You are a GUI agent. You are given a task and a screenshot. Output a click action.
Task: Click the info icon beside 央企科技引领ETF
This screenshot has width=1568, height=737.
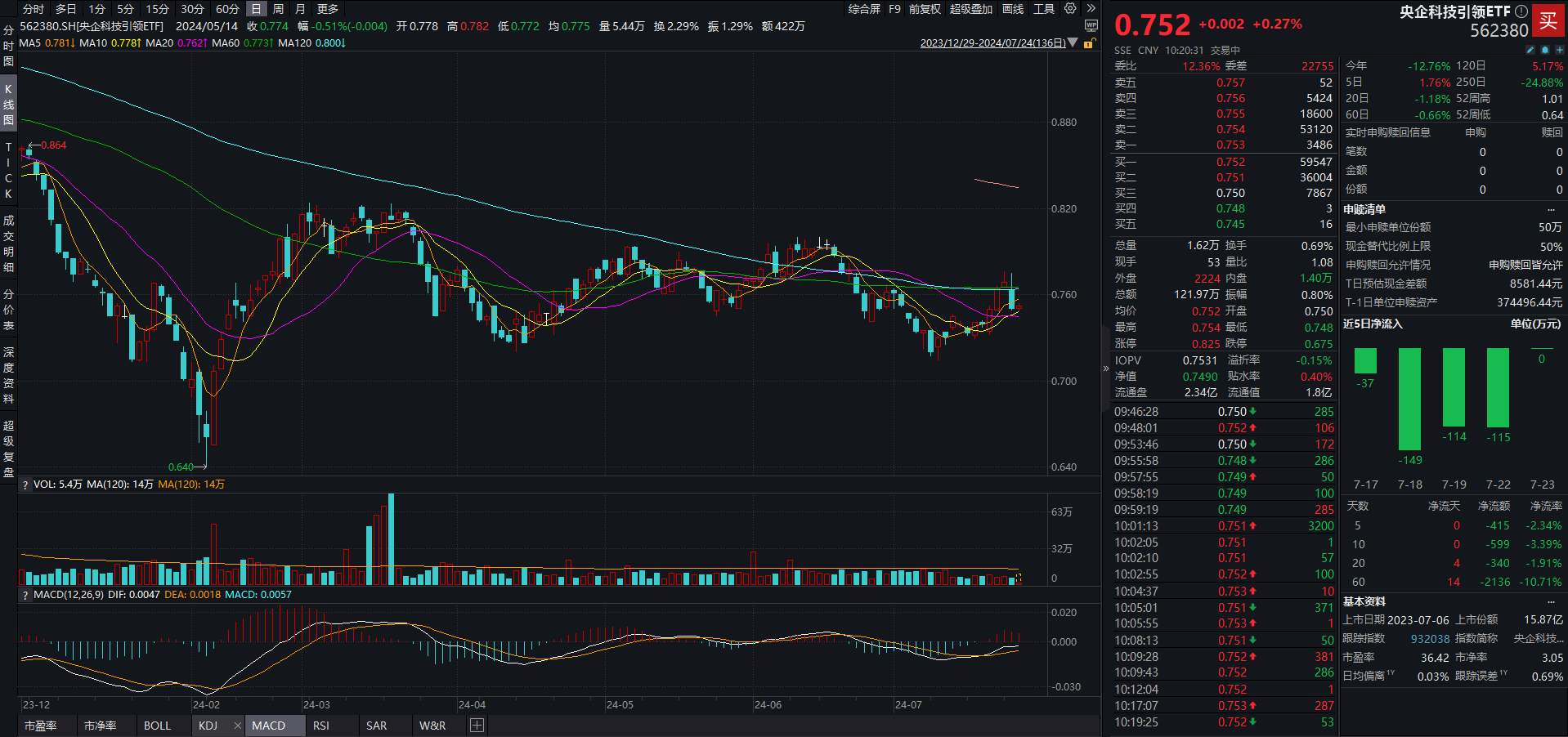pyautogui.click(x=1521, y=11)
